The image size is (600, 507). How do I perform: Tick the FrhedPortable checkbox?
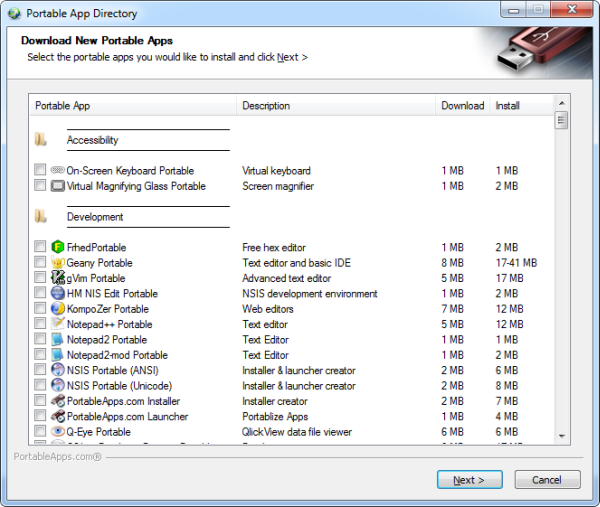click(x=40, y=246)
